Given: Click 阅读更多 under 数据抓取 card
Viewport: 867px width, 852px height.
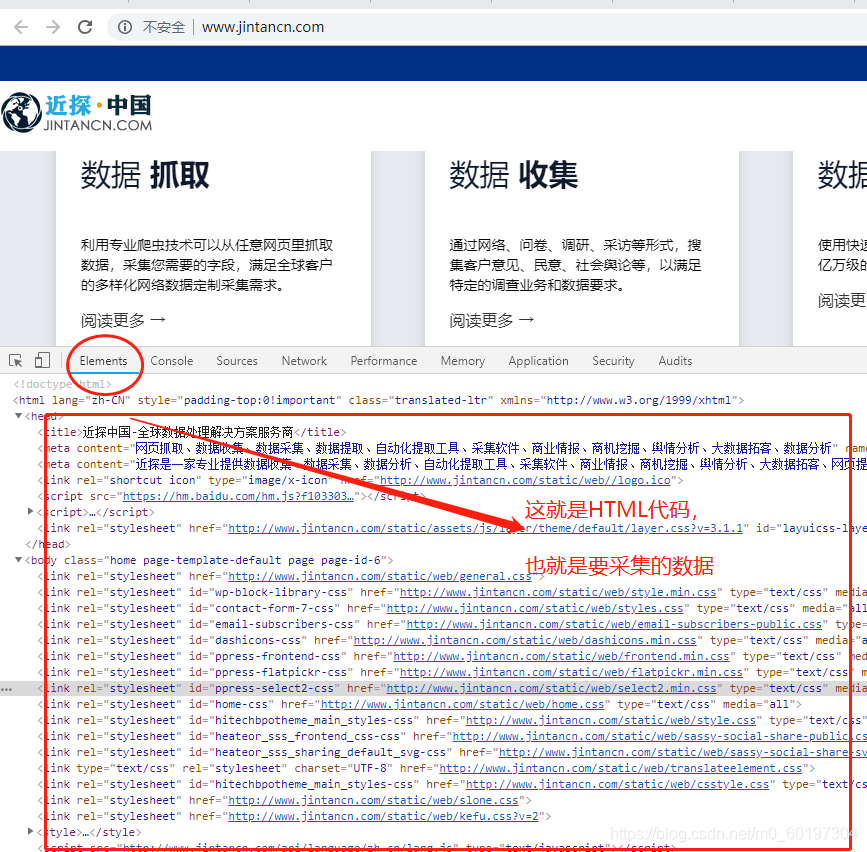Looking at the screenshot, I should click(123, 320).
